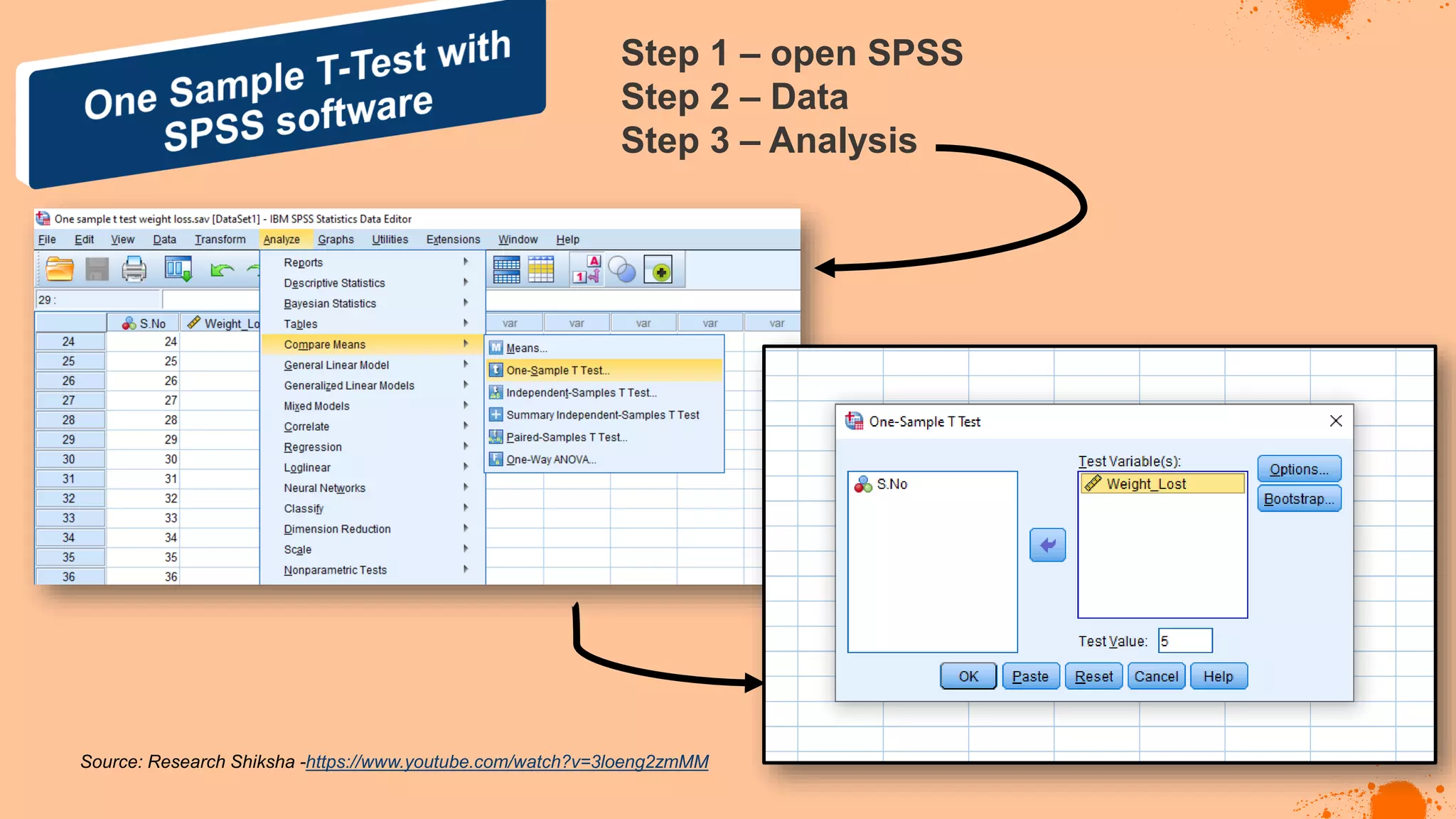The image size is (1456, 819).
Task: Click the Independent-Samples T Test icon
Action: [496, 392]
